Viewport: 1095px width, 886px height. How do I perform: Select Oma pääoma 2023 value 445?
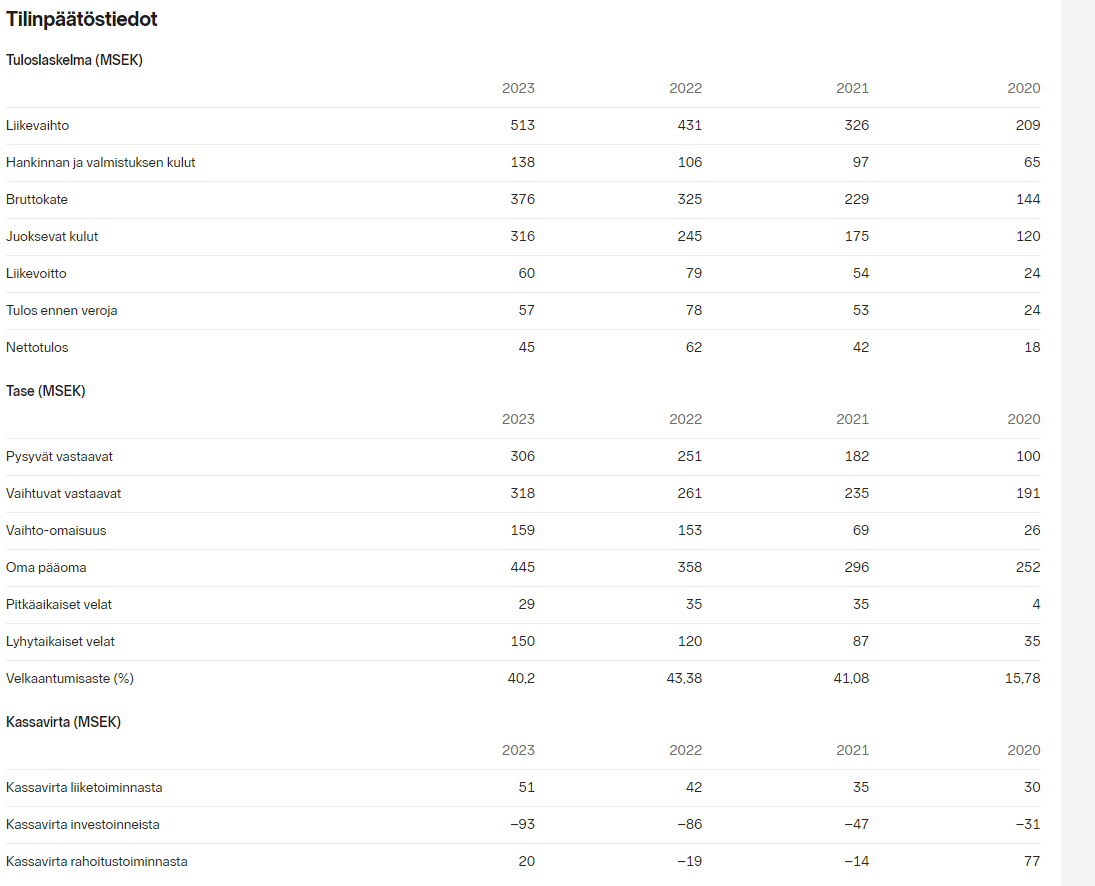[x=522, y=568]
